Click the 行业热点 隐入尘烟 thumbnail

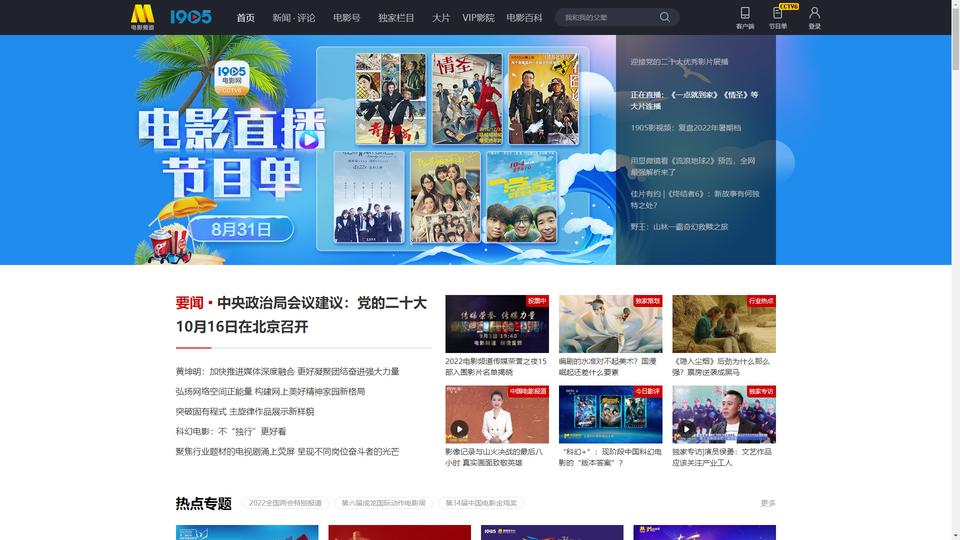click(x=724, y=324)
